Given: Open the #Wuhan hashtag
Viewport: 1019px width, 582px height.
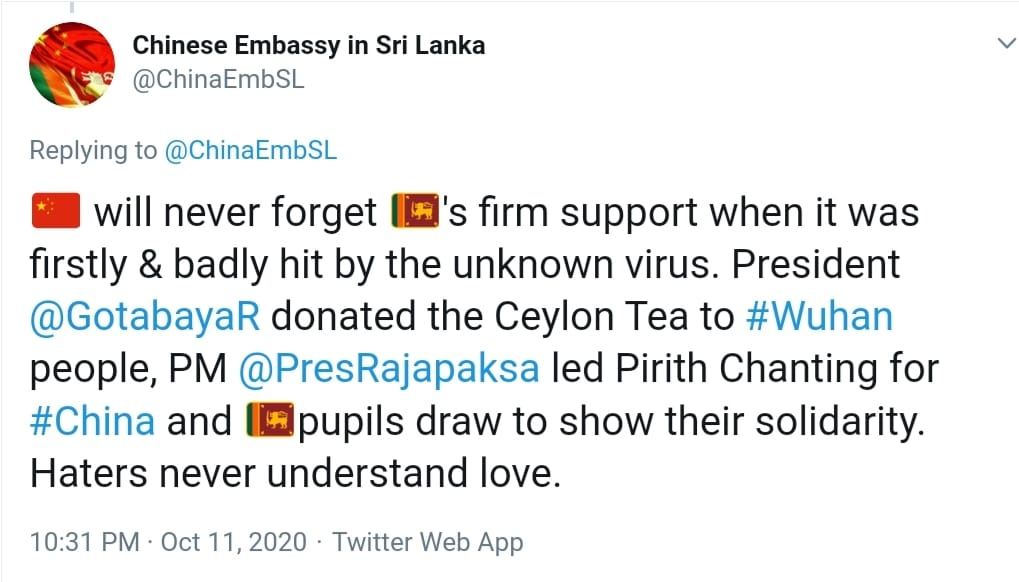Looking at the screenshot, I should pyautogui.click(x=819, y=316).
